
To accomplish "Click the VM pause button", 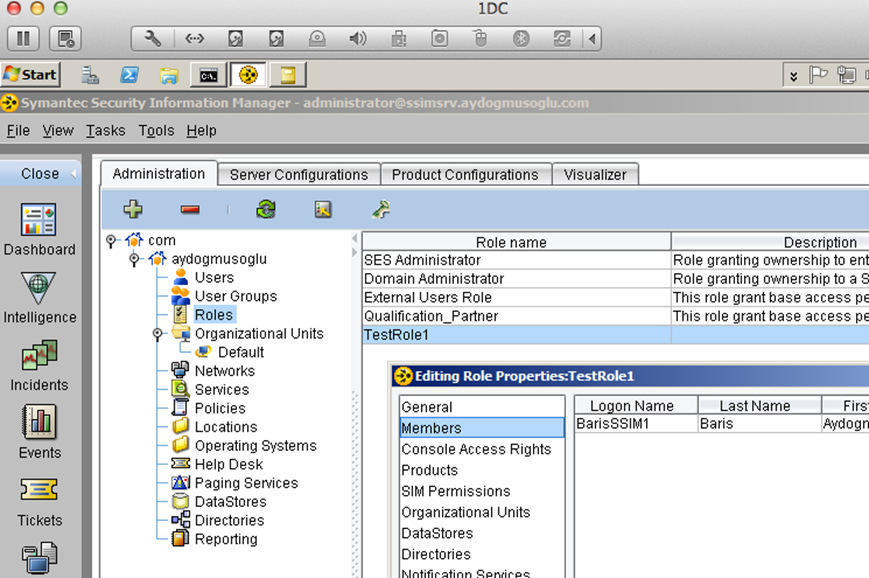I will [x=23, y=39].
